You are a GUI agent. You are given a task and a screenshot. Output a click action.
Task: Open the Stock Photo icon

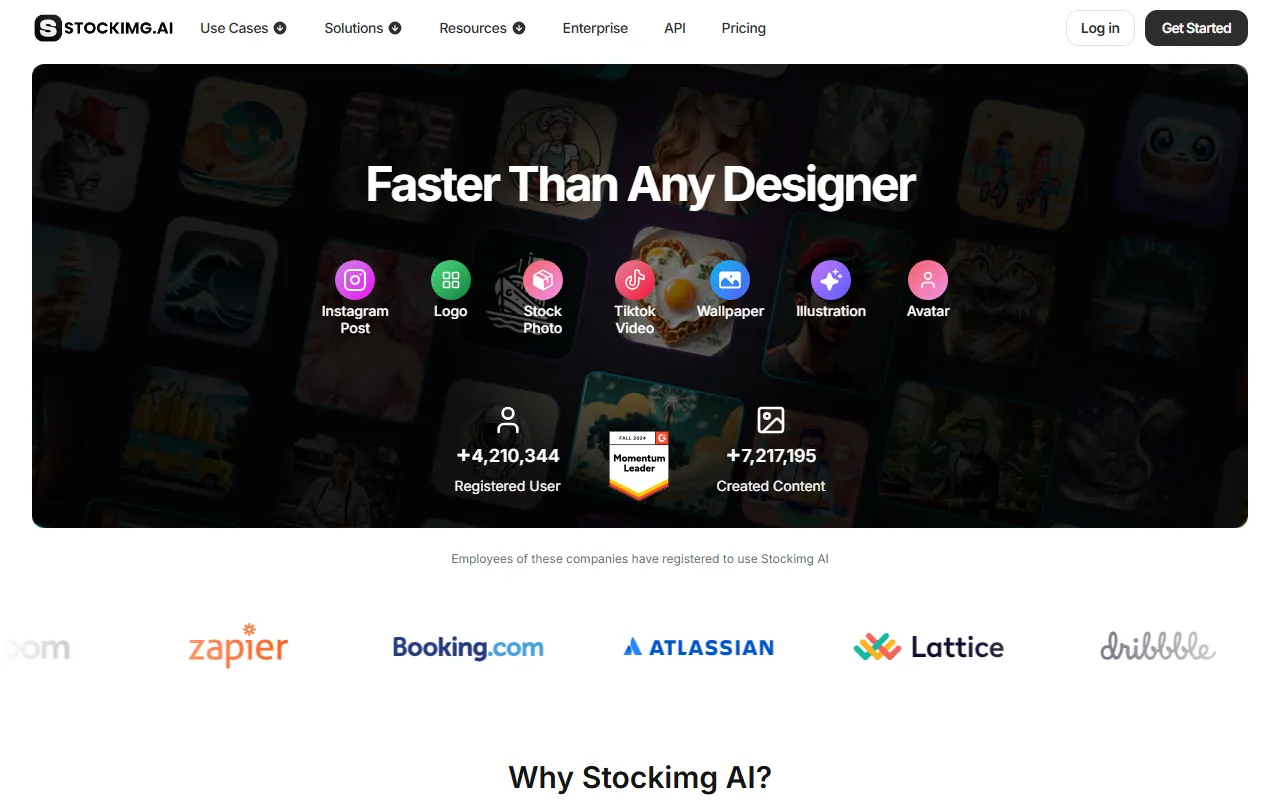543,280
